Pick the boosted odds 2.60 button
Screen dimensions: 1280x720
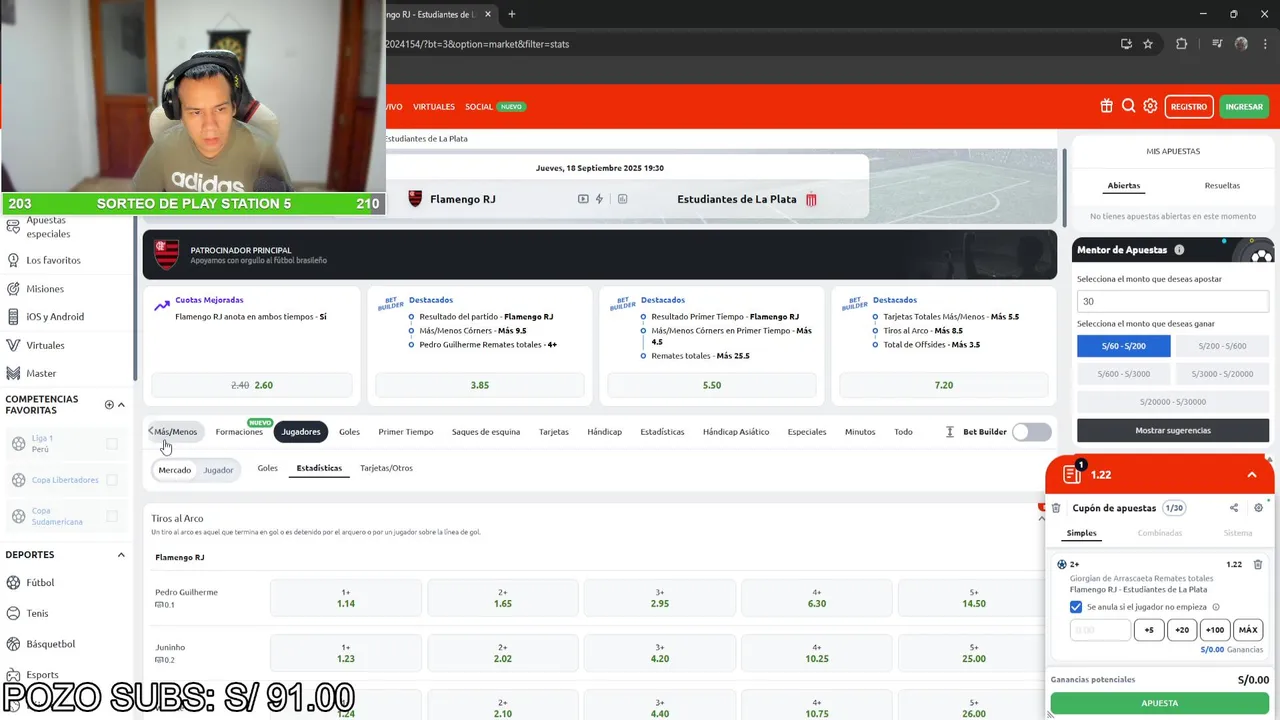[x=252, y=385]
